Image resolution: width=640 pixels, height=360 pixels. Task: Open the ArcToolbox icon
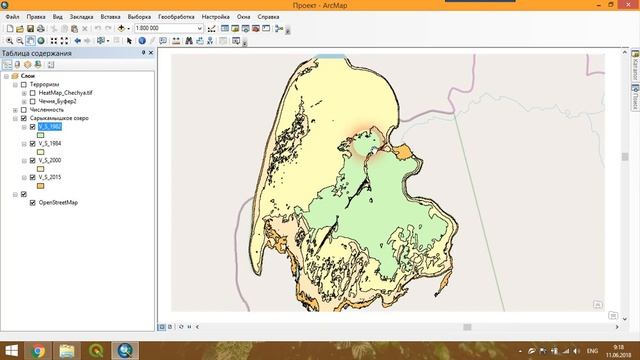(256, 29)
